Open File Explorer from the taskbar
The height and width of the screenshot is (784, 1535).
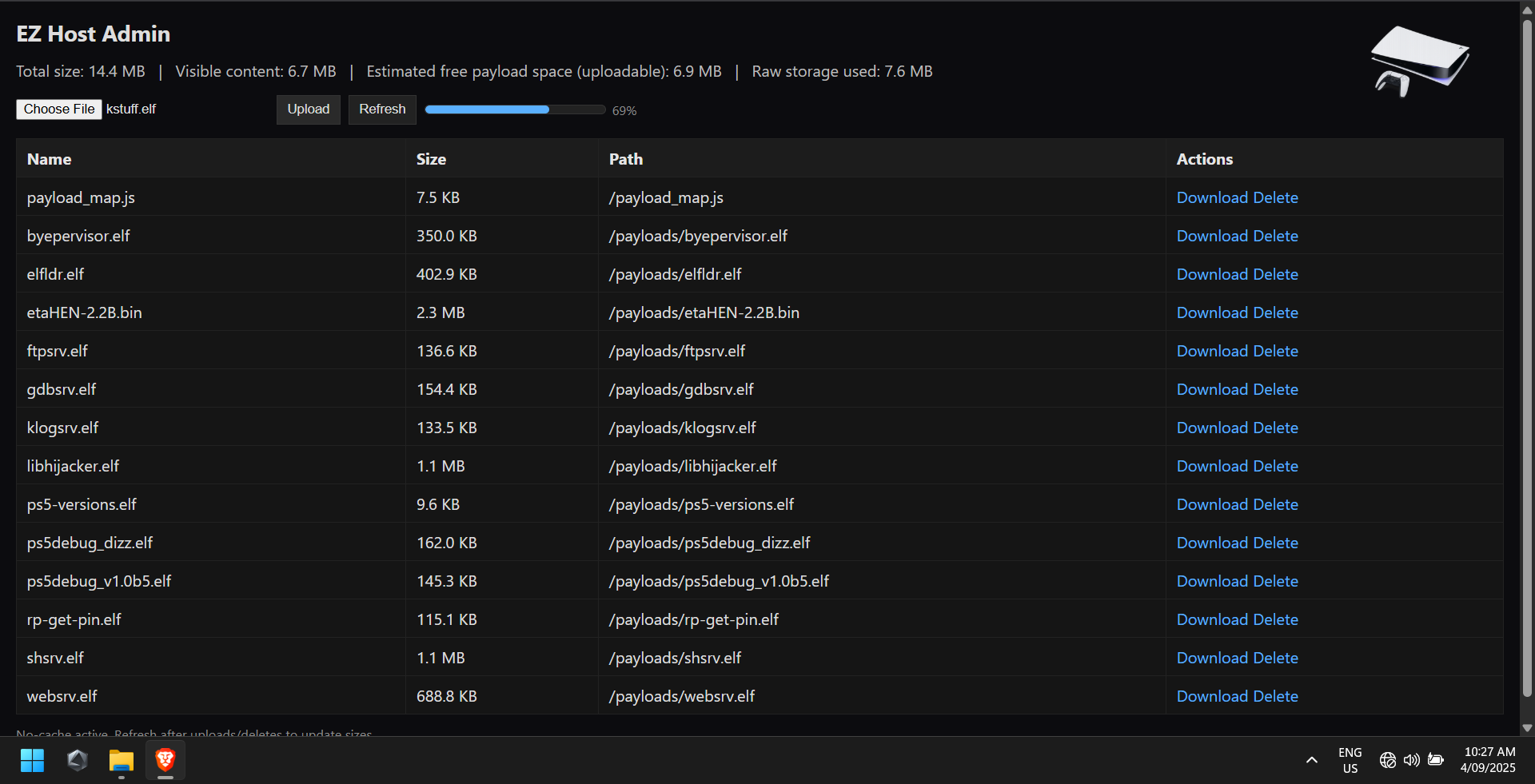pyautogui.click(x=122, y=760)
